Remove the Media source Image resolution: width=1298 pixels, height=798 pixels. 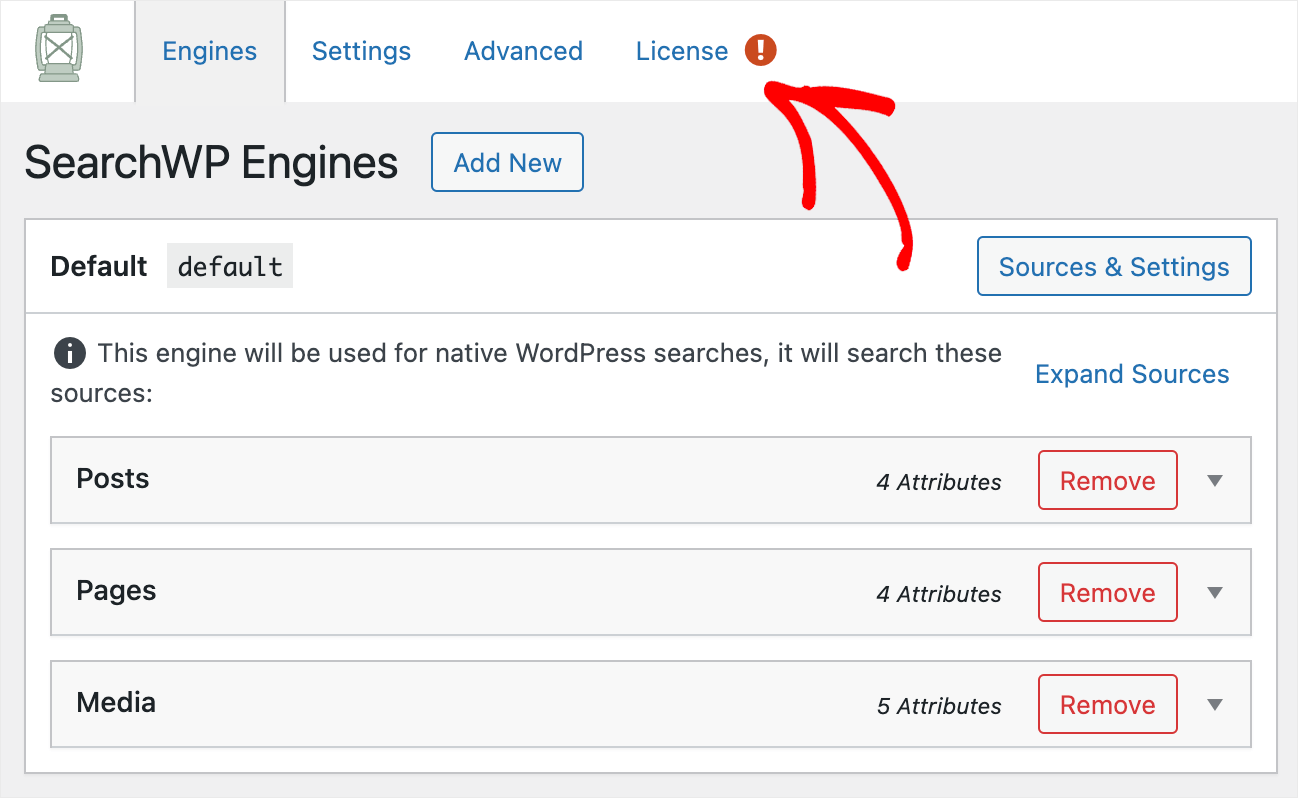(x=1107, y=704)
